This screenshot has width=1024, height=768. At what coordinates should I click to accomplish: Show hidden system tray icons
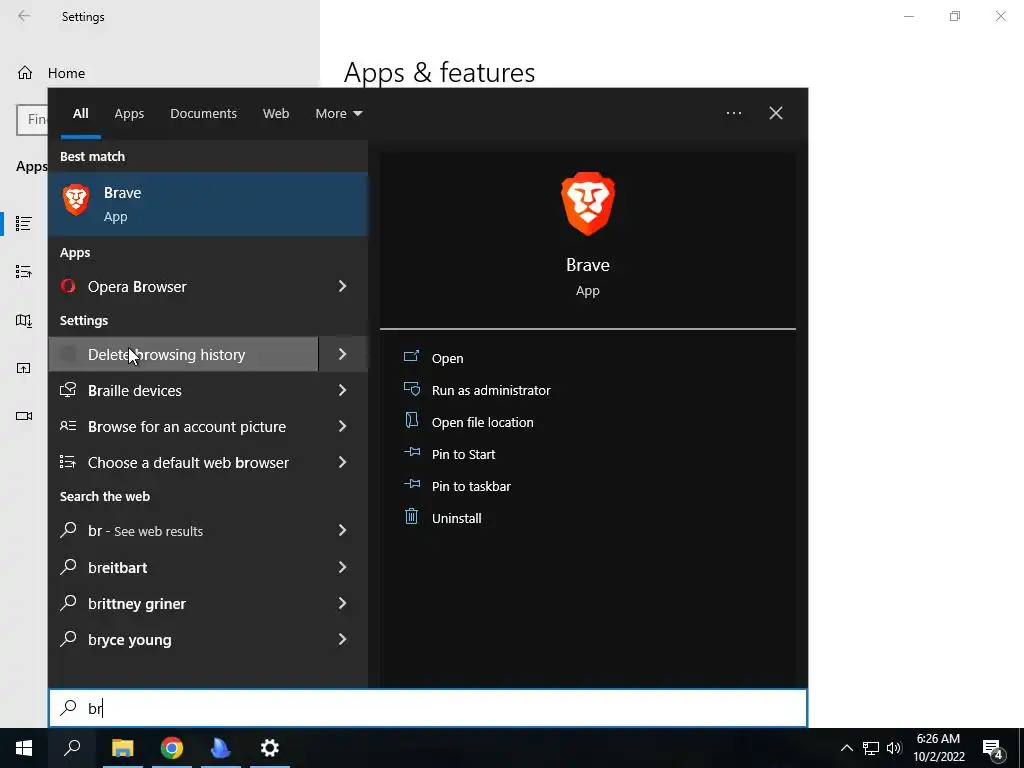point(846,748)
